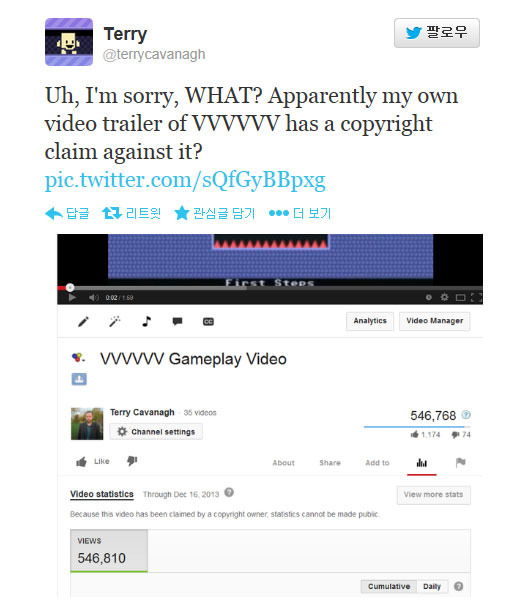Open the video player settings gear
Image resolution: width=527 pixels, height=612 pixels.
click(444, 297)
